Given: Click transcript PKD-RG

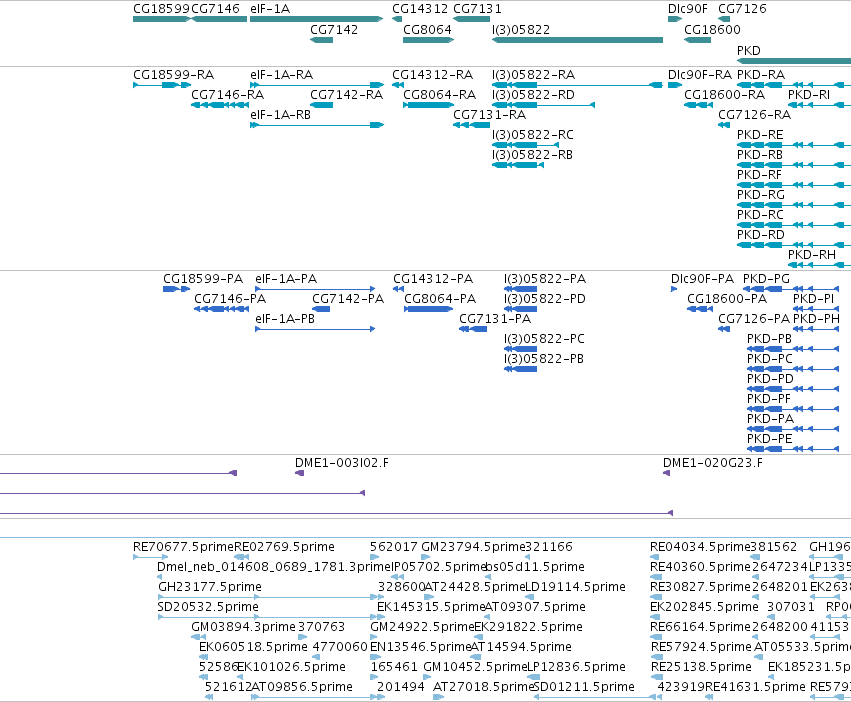Looking at the screenshot, I should (761, 195).
